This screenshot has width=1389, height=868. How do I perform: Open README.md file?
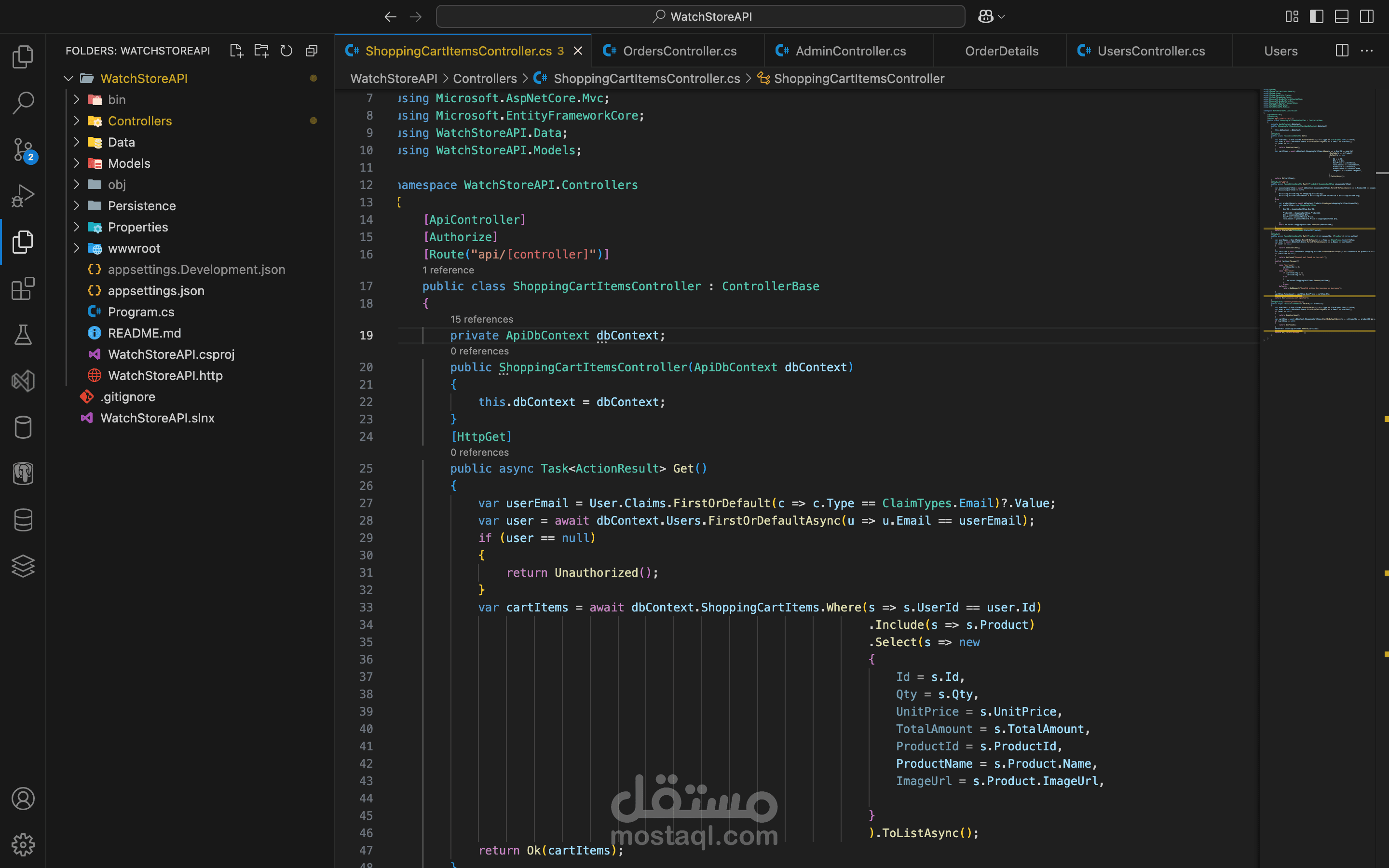(x=144, y=333)
